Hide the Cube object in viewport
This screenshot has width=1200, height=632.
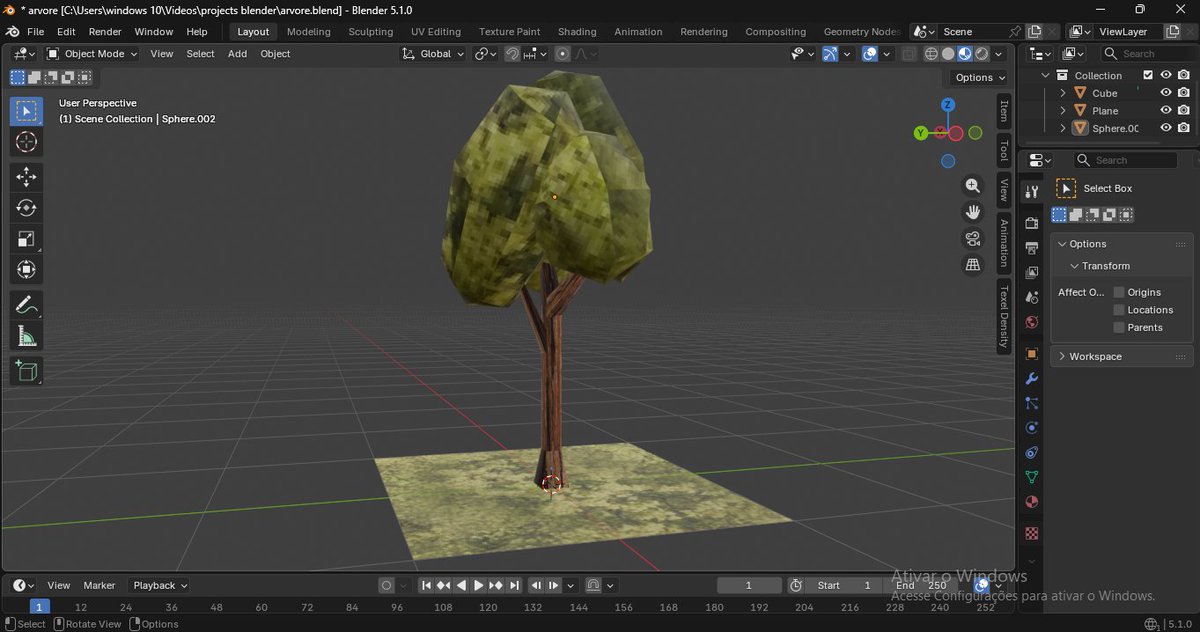pos(1166,93)
